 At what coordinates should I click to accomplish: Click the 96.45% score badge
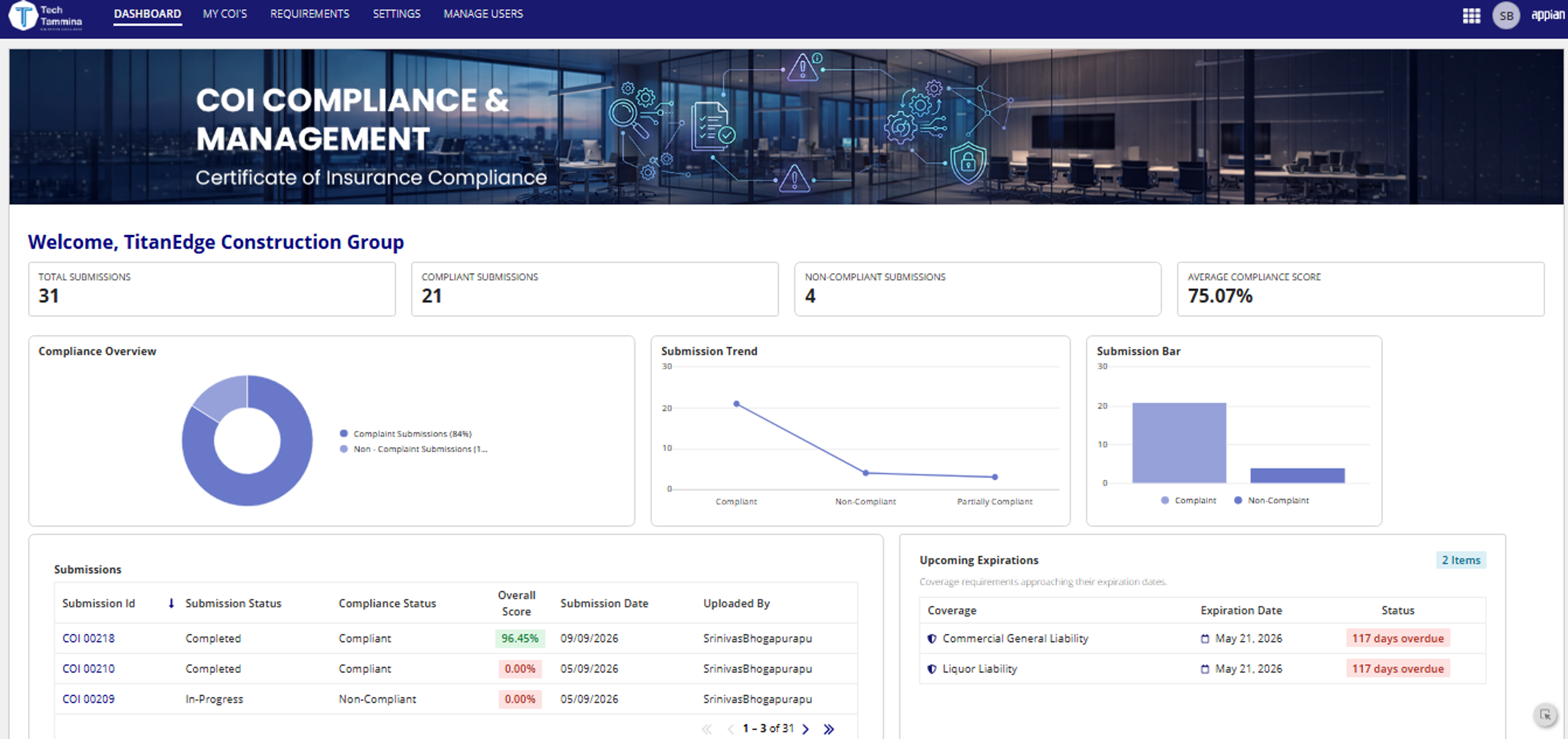(520, 639)
